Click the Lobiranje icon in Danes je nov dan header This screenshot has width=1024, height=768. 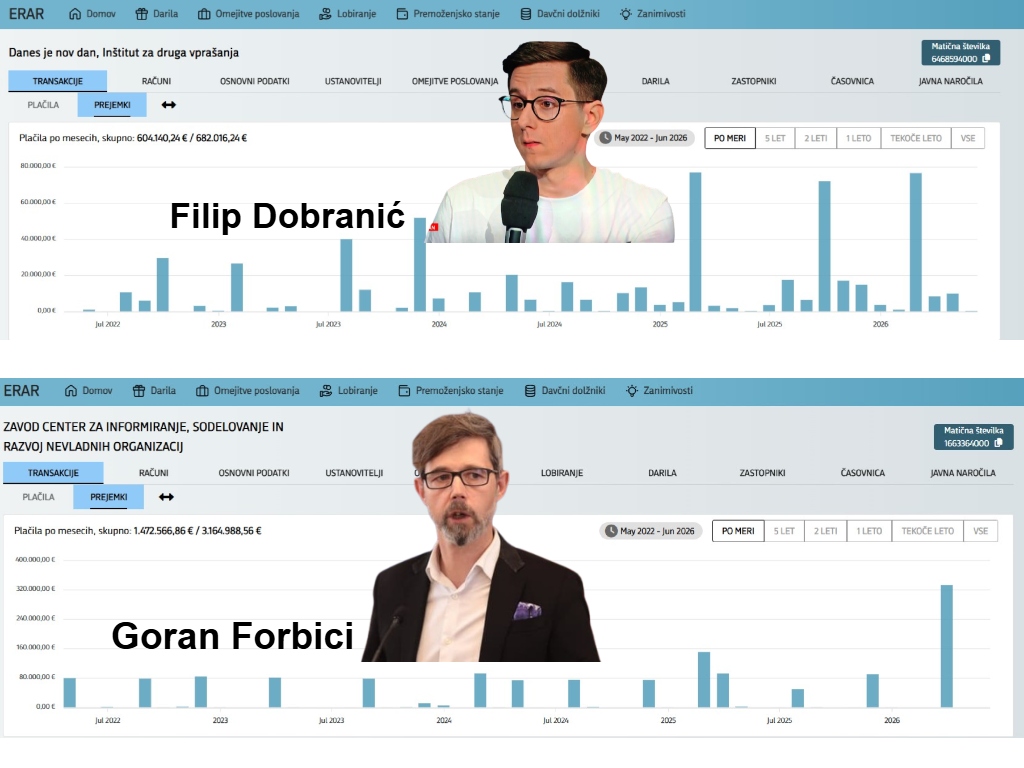(x=325, y=14)
